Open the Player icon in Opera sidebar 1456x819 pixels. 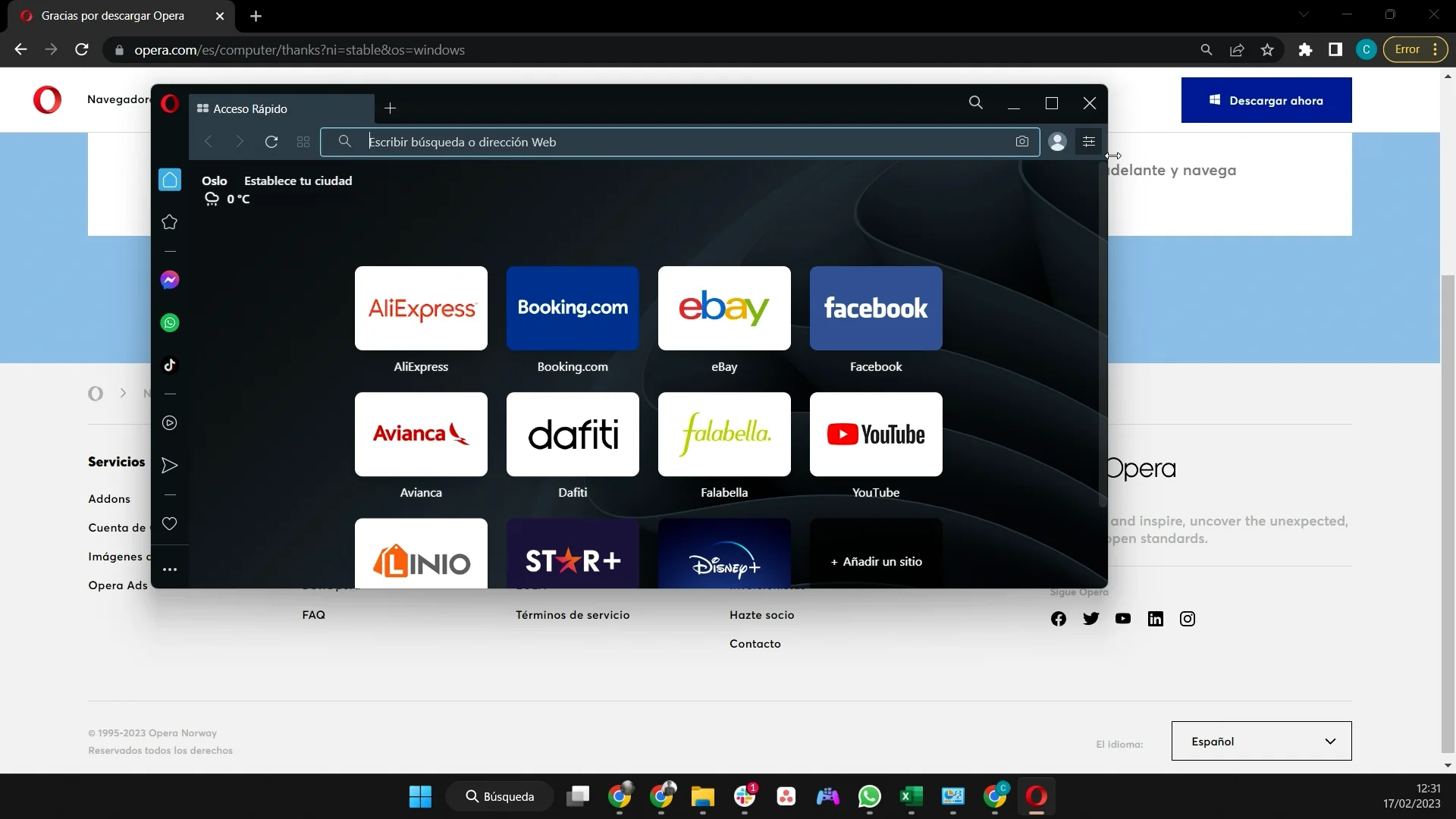[x=170, y=423]
